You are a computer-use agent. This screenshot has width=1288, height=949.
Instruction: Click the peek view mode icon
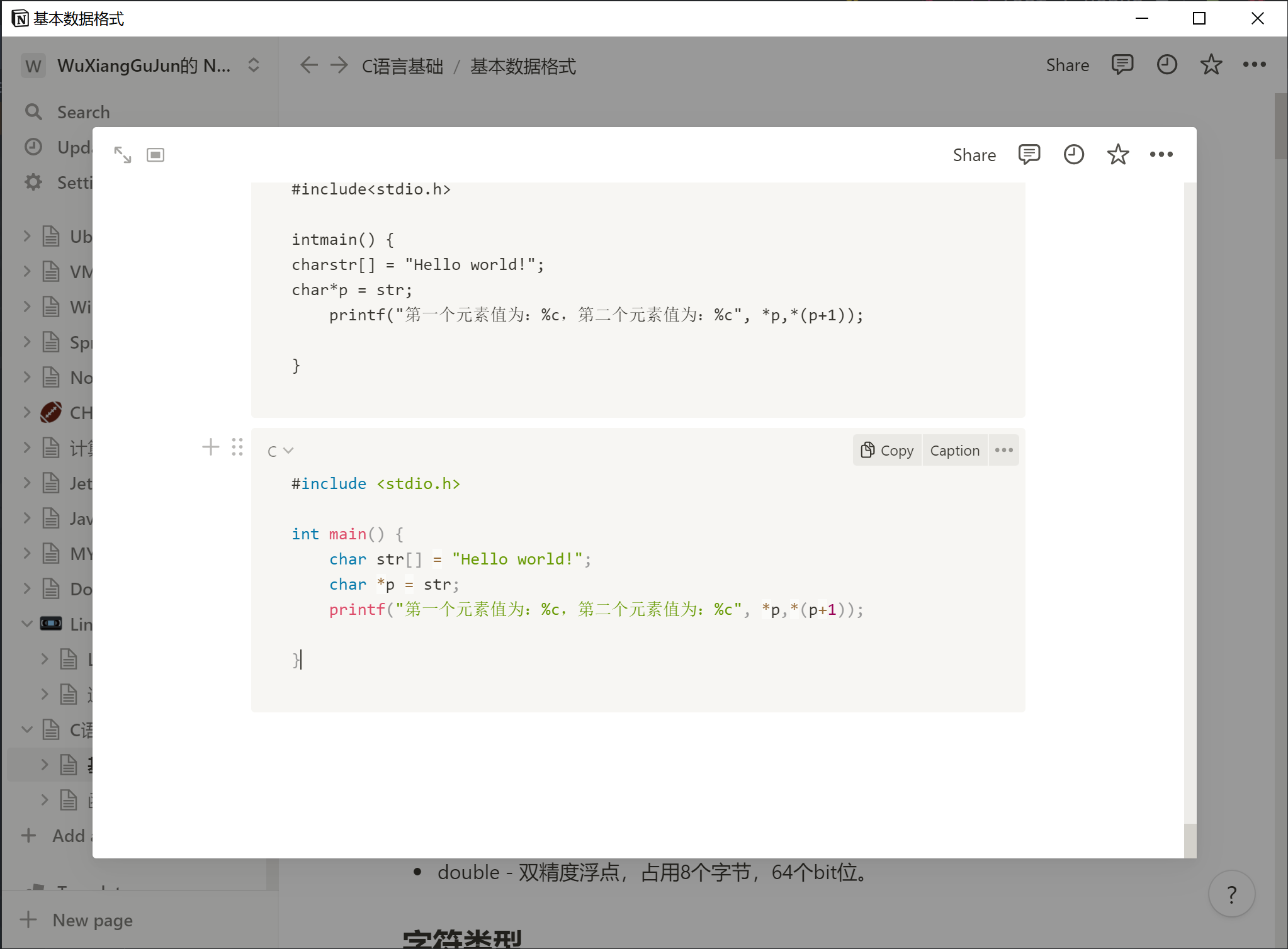(x=155, y=155)
